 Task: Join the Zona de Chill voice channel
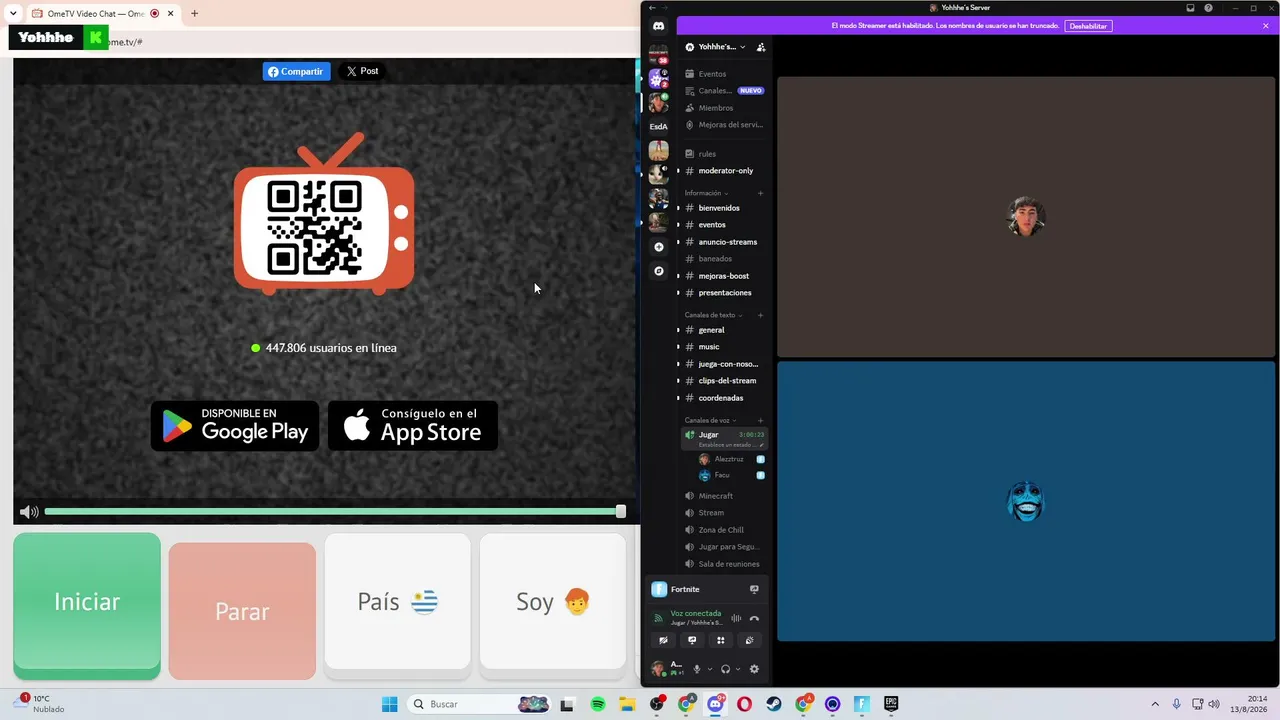(720, 530)
